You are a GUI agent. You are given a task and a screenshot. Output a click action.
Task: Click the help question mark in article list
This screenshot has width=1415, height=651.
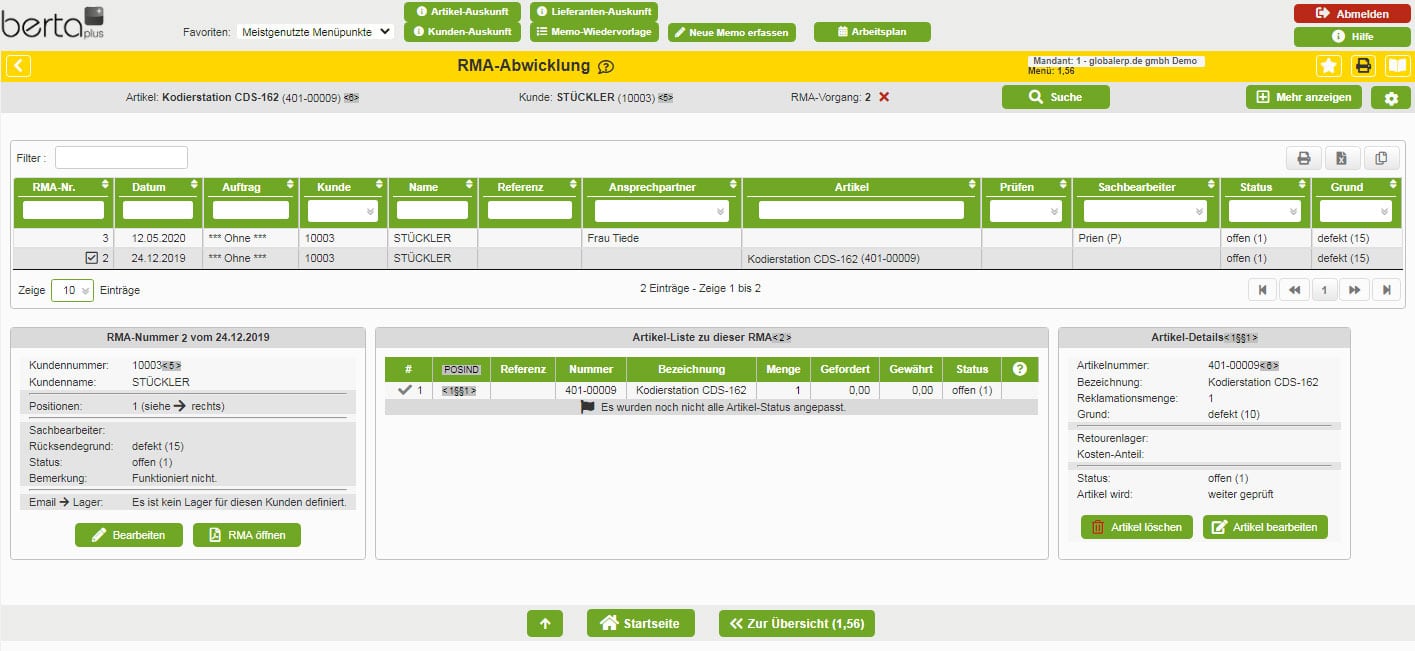(x=1019, y=369)
